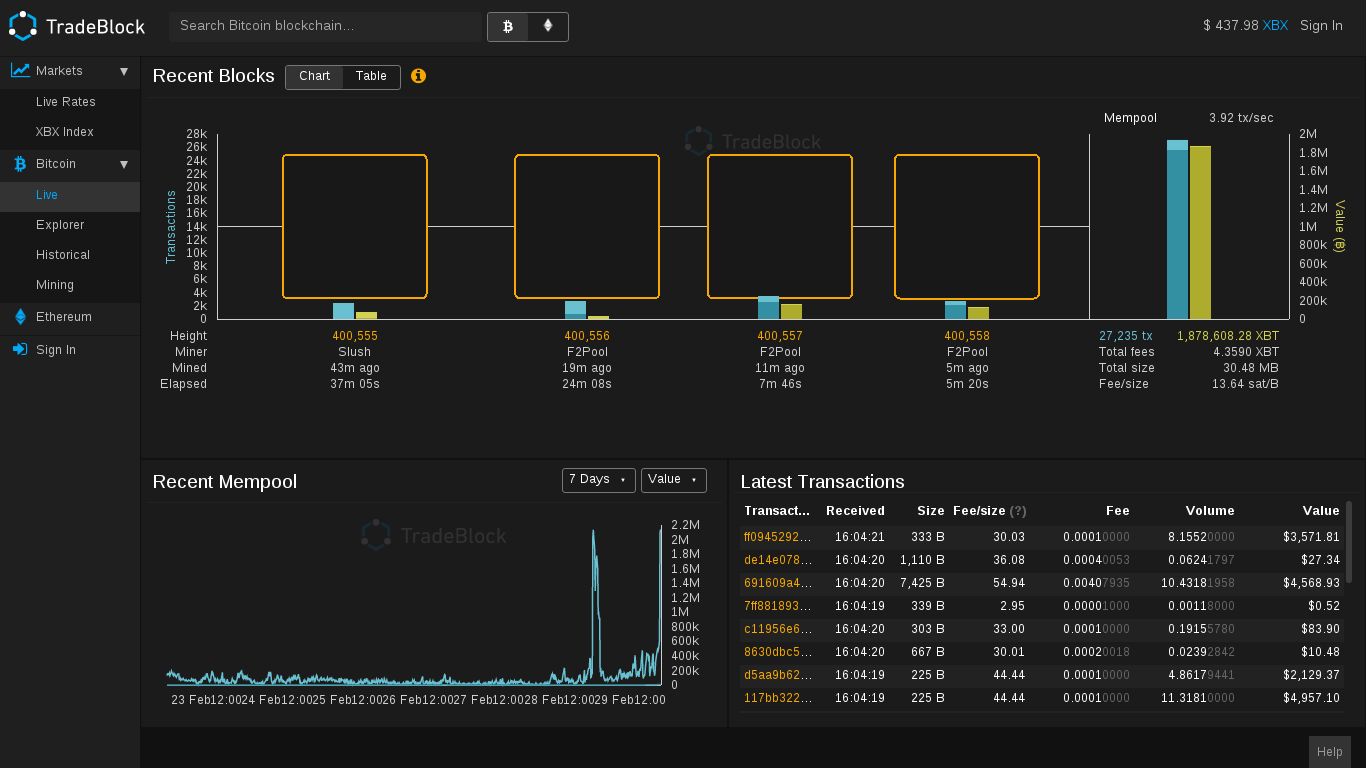Viewport: 1366px width, 768px height.
Task: Click the Mempool blue transactions bar
Action: click(1177, 230)
